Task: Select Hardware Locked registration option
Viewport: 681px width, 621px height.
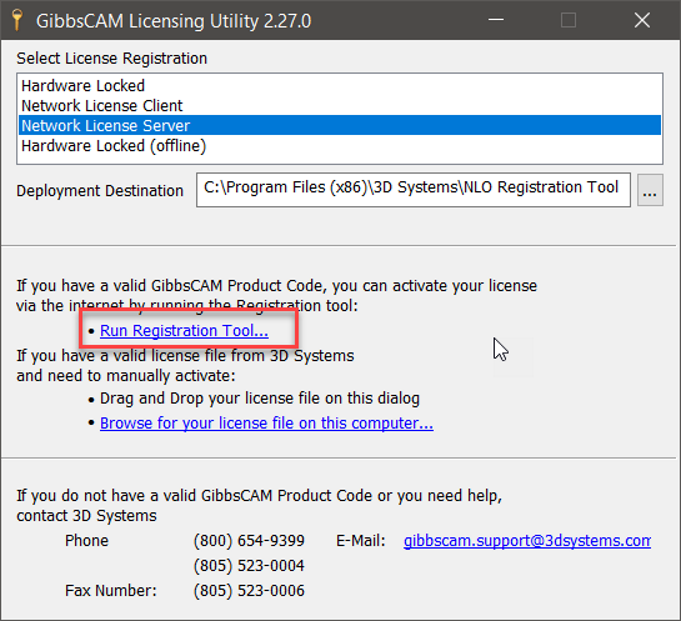Action: tap(340, 86)
